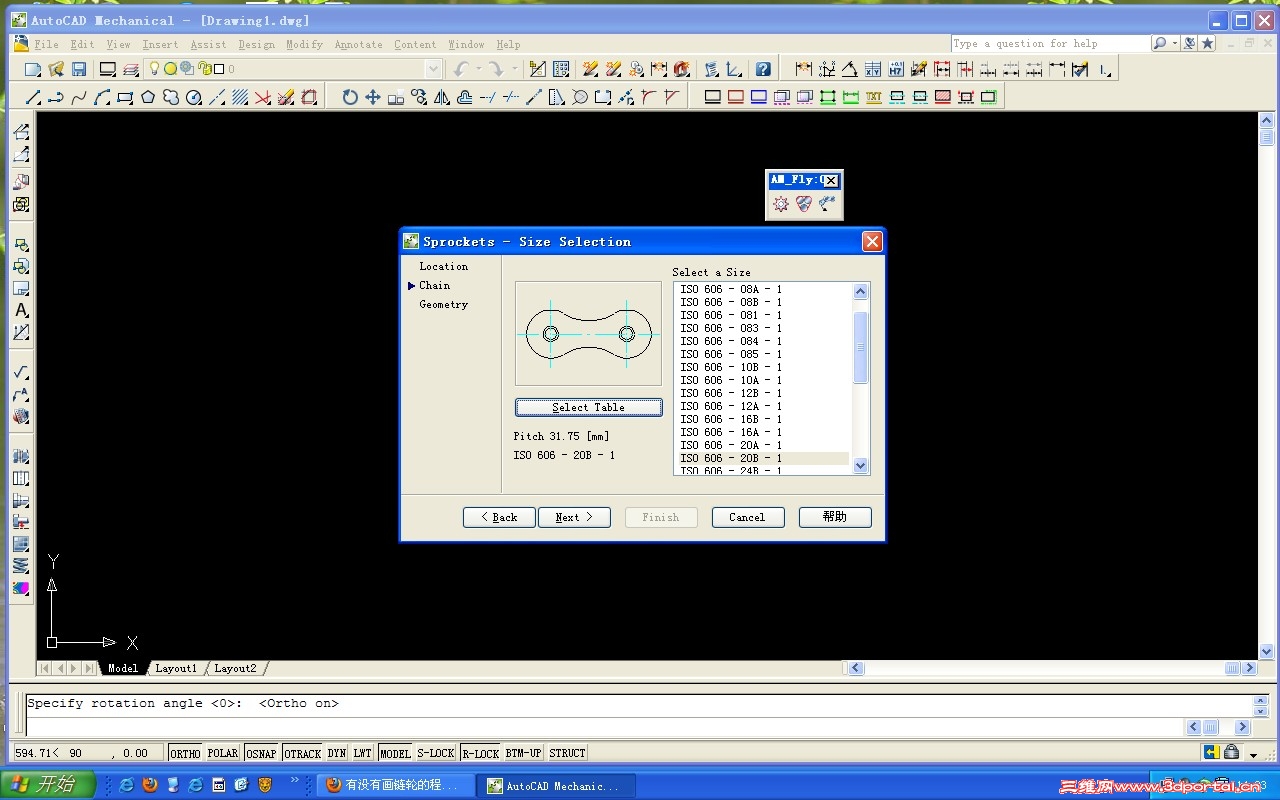This screenshot has width=1280, height=800.
Task: Click Cancel in the Sprockets dialog
Action: pyautogui.click(x=747, y=517)
